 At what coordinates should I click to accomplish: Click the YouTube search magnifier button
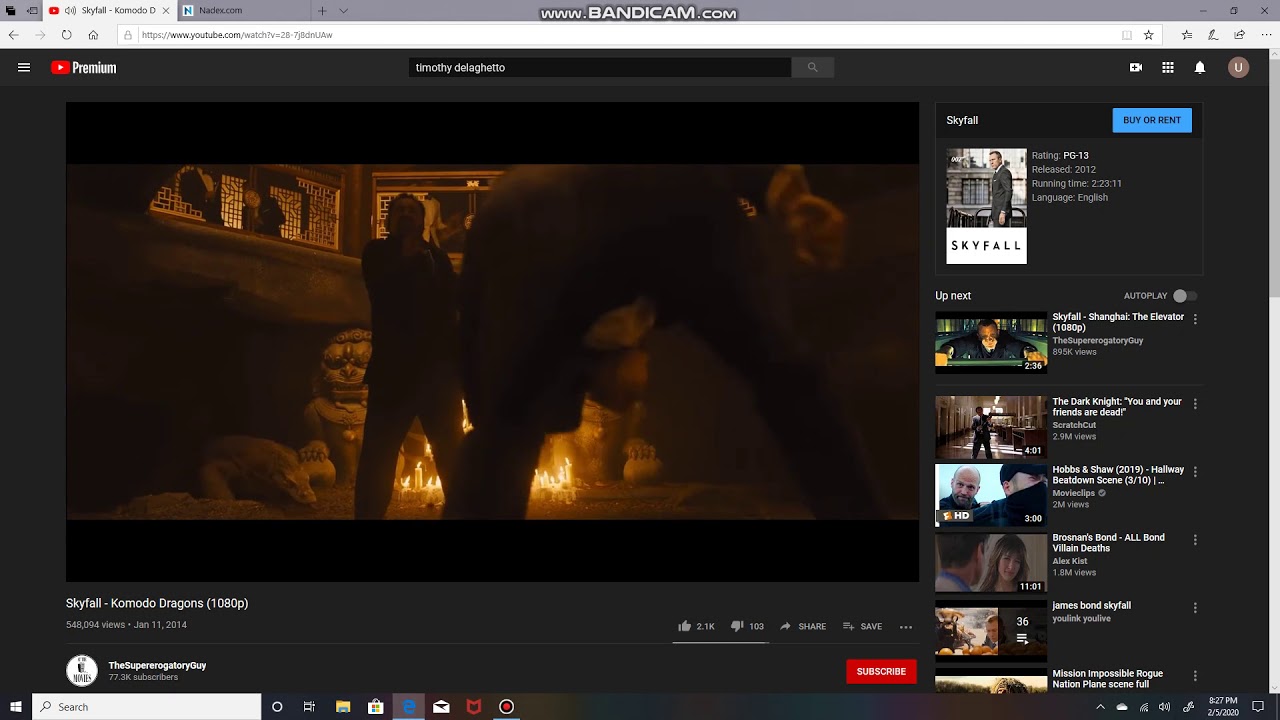pos(812,67)
